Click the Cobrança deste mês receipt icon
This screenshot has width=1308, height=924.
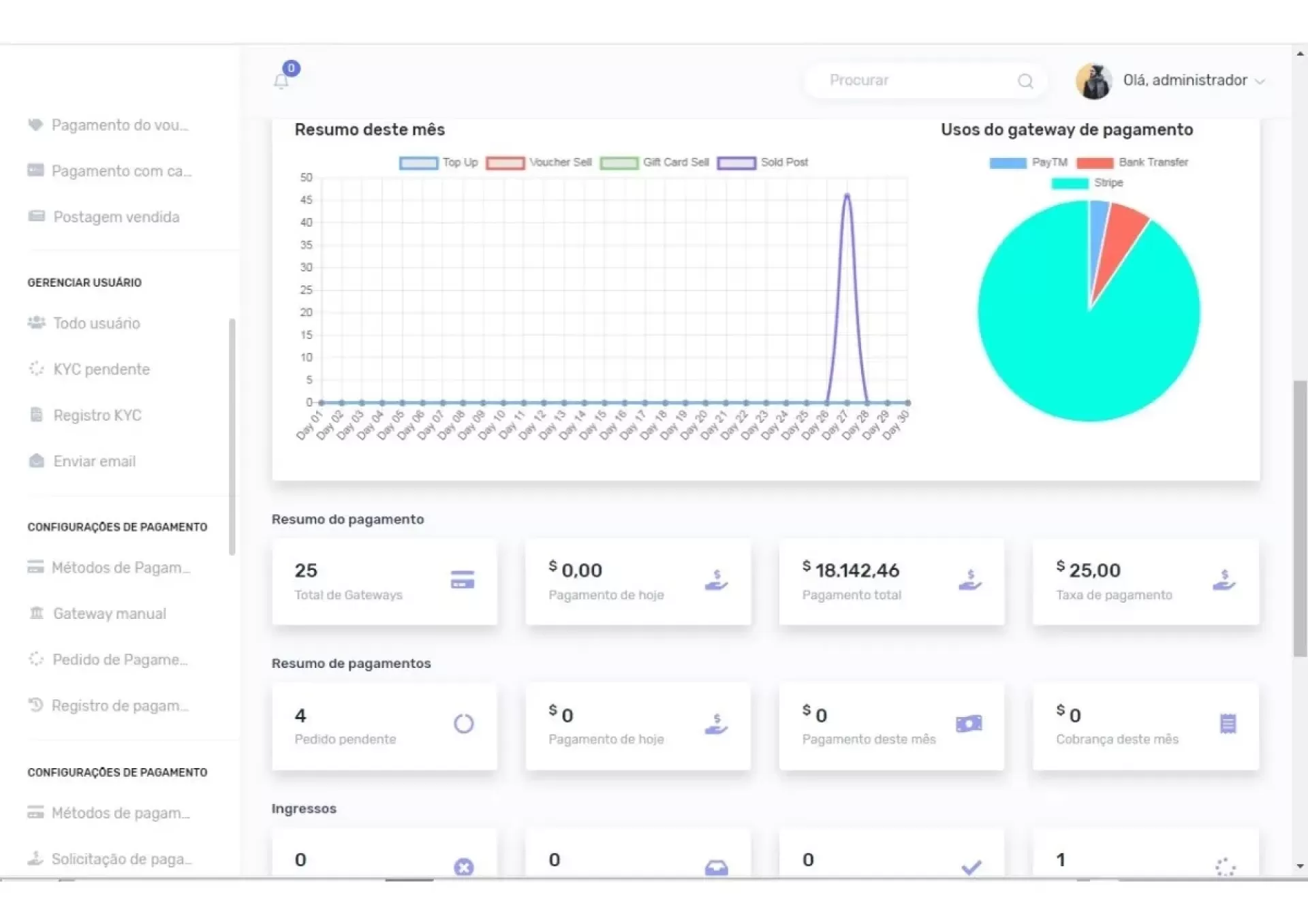[x=1228, y=724]
